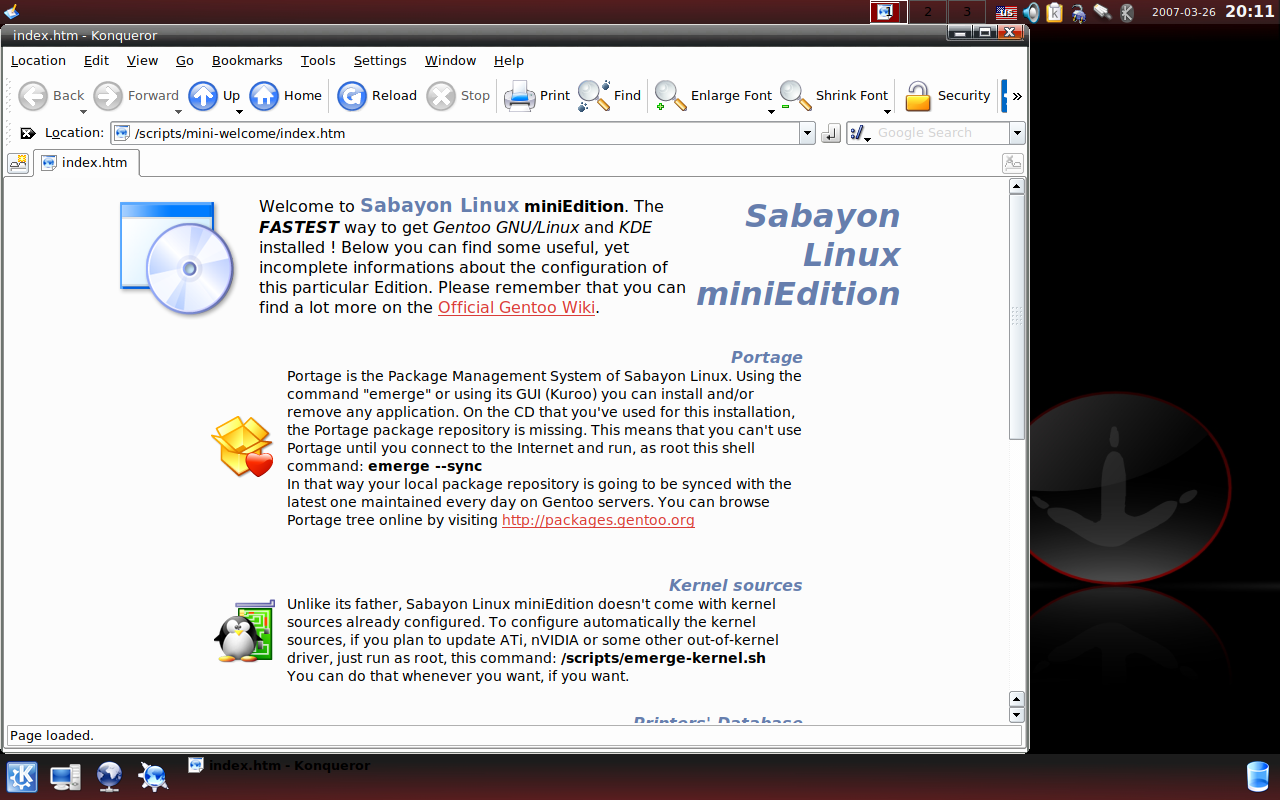Screen dimensions: 1280x800
Task: Open the Window menu
Action: (450, 61)
